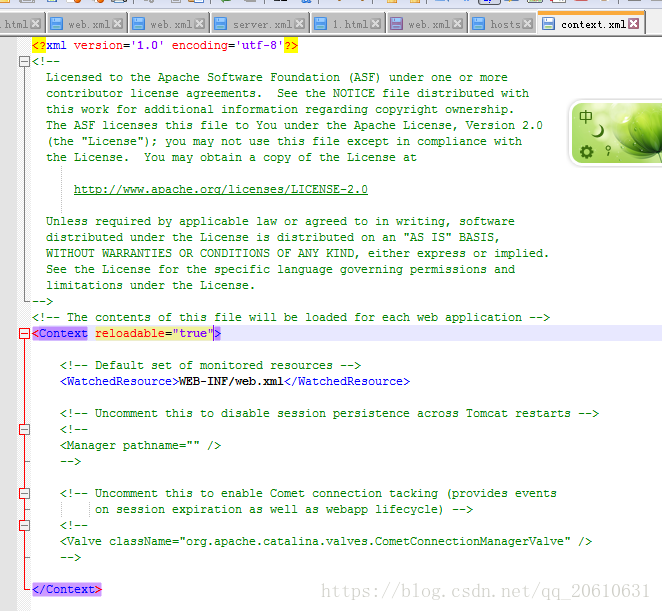
Task: Close the 1.html tab
Action: 375,24
